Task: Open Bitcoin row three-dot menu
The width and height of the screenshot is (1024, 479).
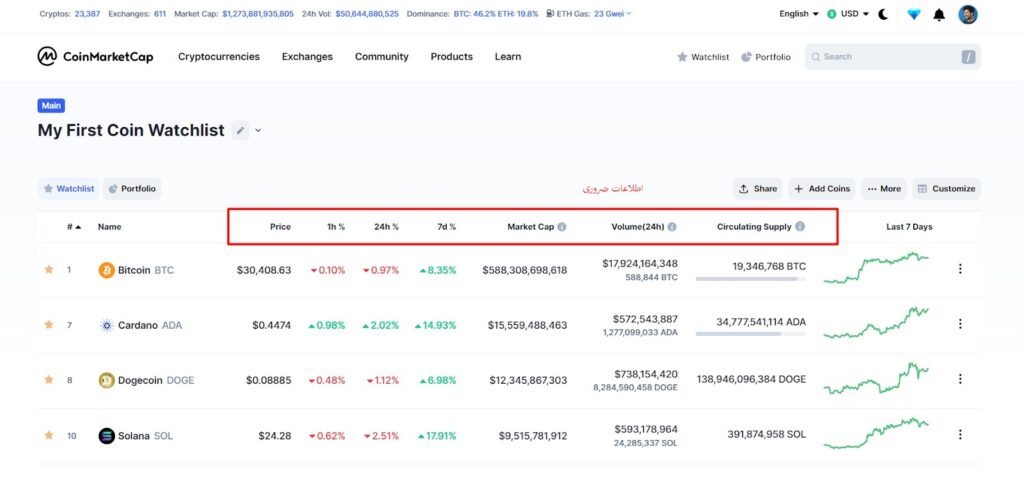Action: click(959, 269)
